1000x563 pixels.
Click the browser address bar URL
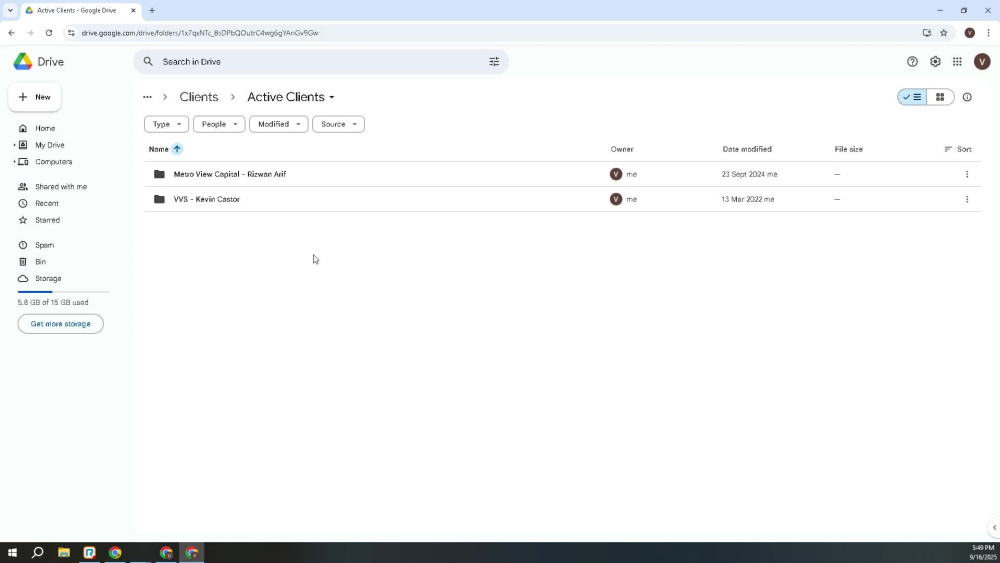tap(200, 33)
